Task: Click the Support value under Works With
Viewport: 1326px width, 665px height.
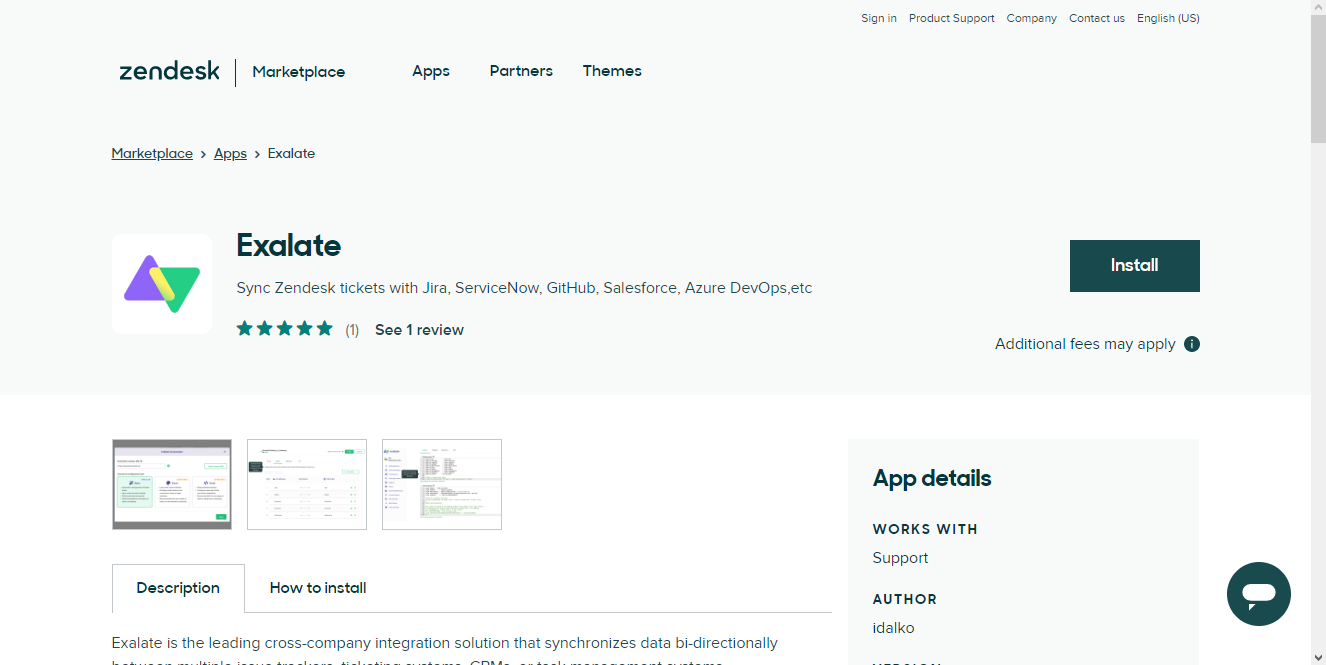Action: coord(900,558)
